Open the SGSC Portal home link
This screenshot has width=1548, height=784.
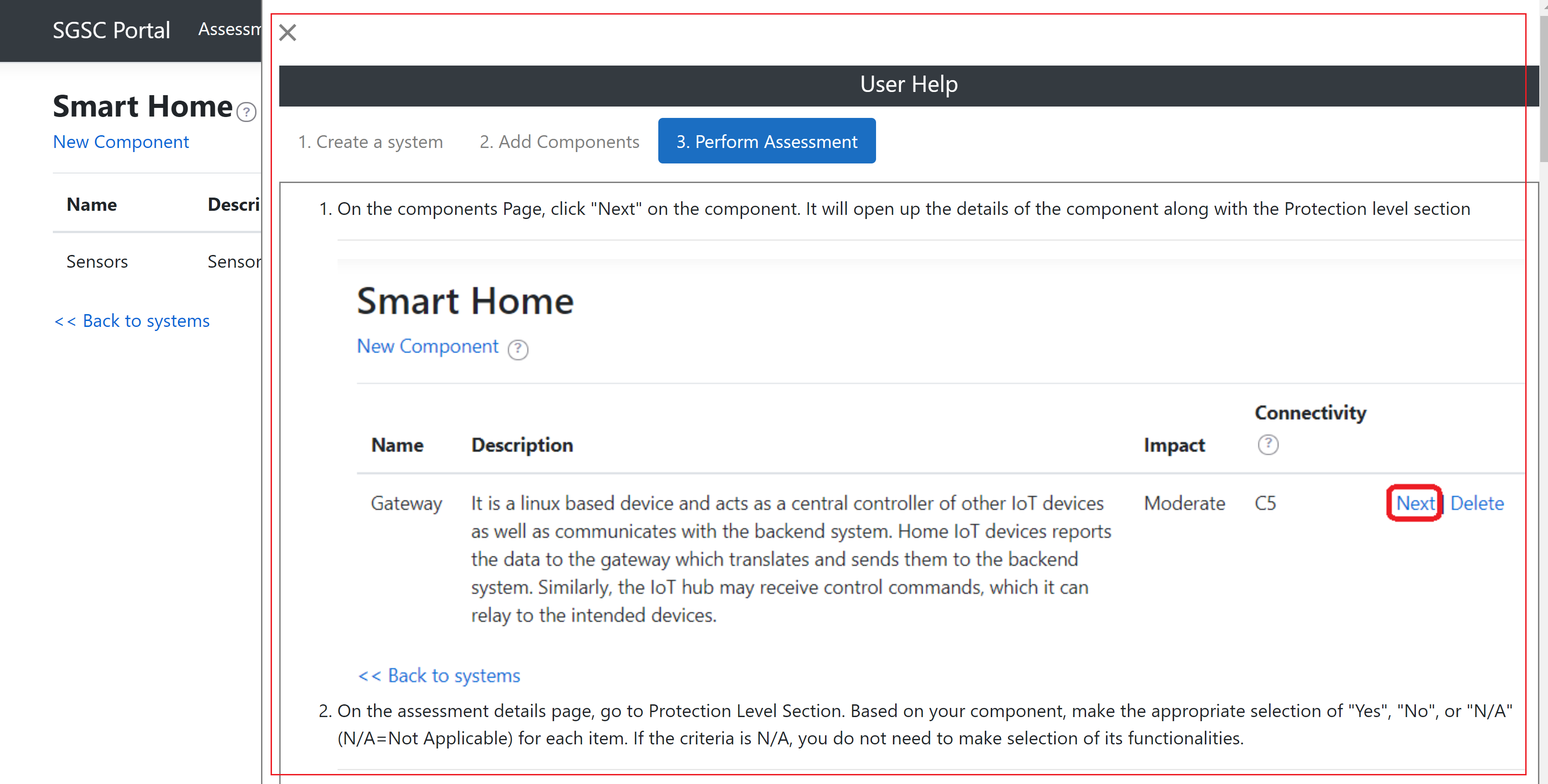point(111,30)
